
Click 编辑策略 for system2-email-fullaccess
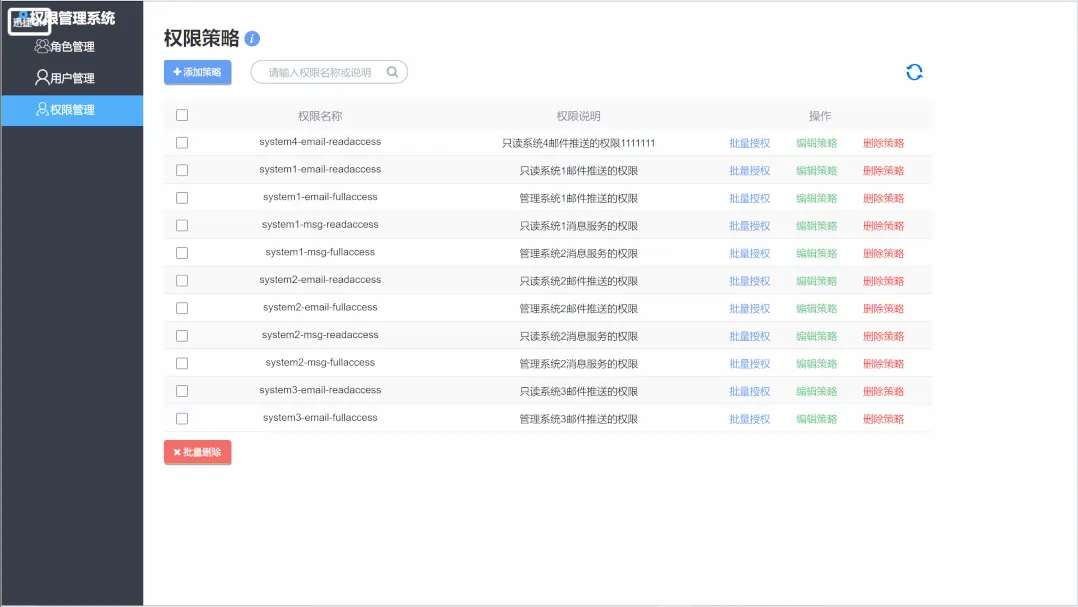816,308
